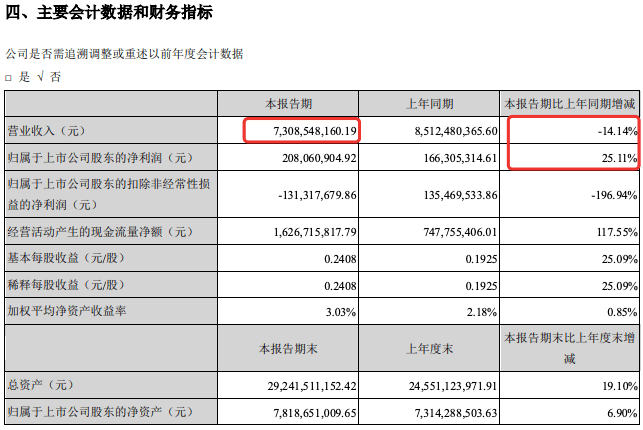The width and height of the screenshot is (643, 430).
Task: Click row label 归属于上市公司股东的净资产（元）
Action: pos(100,412)
